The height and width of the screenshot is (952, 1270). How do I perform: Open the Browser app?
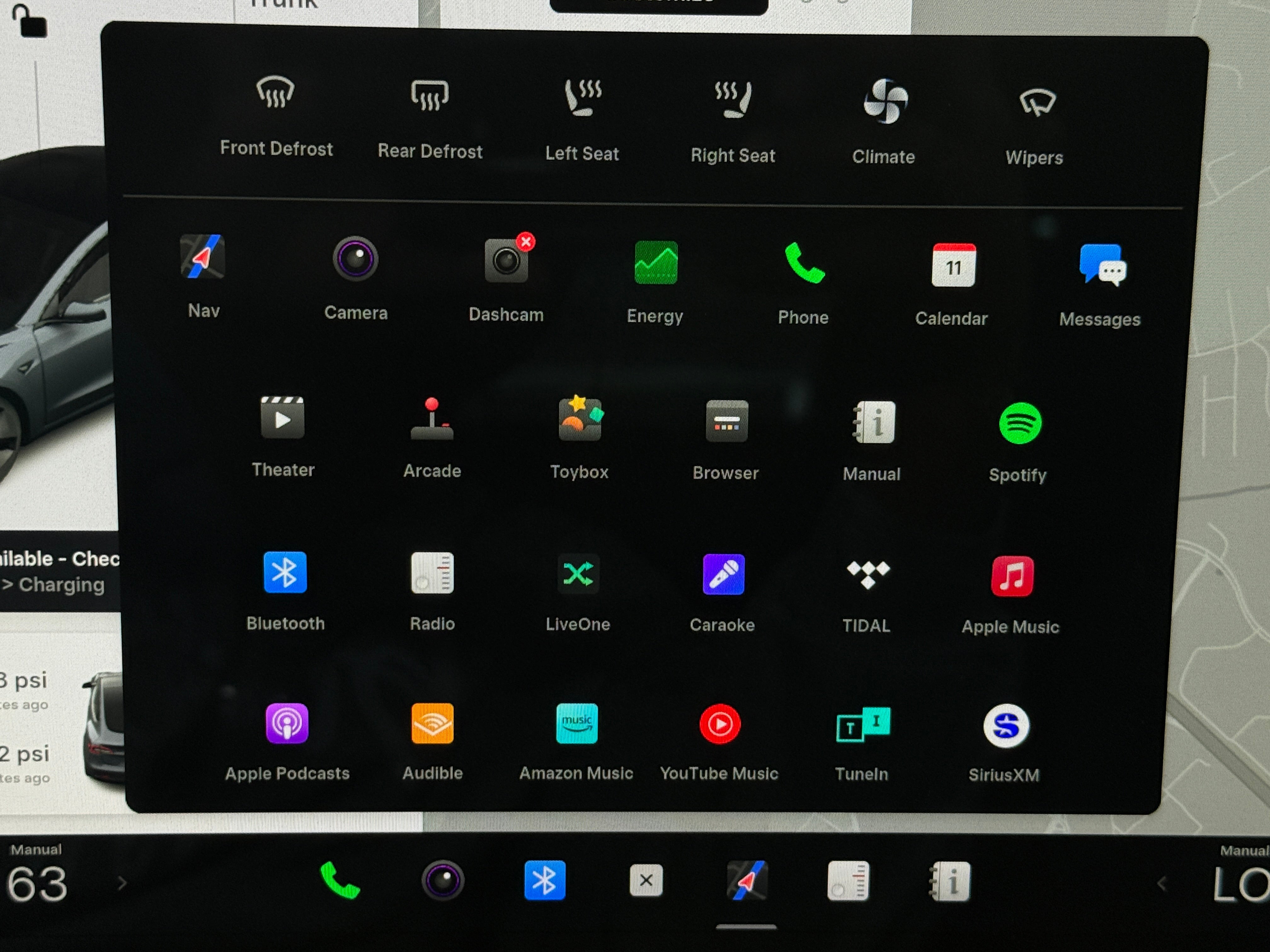click(727, 421)
